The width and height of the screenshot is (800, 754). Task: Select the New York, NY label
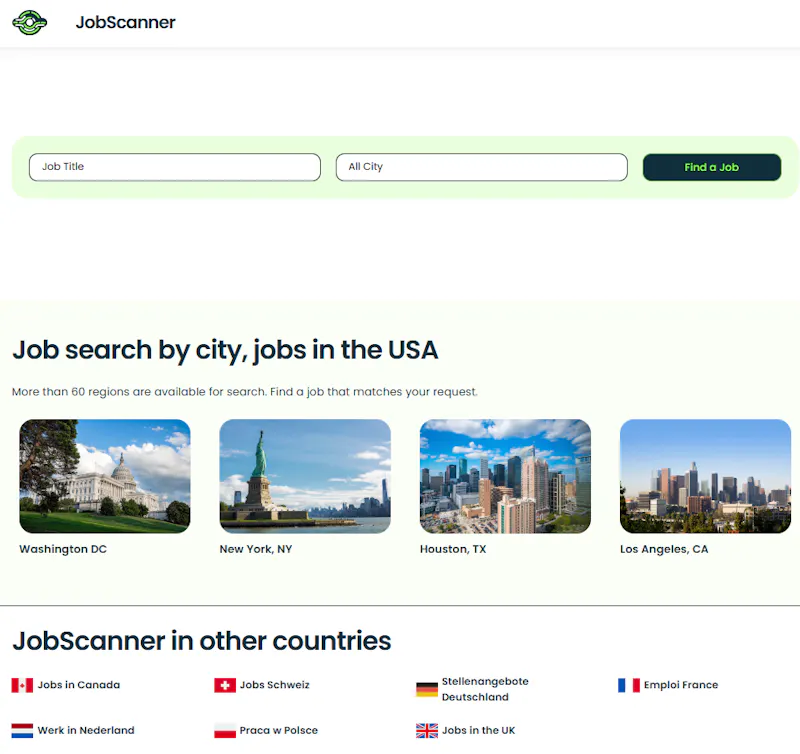256,549
